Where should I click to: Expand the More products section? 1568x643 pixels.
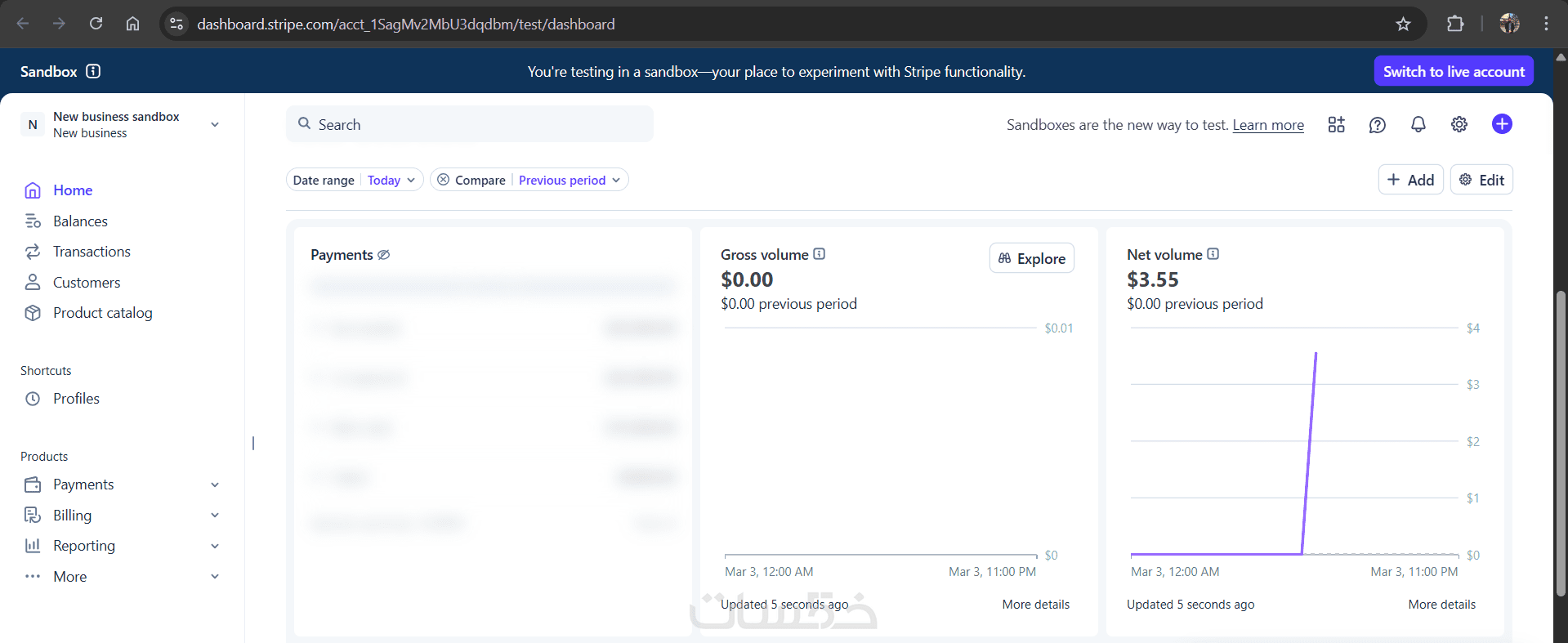(122, 577)
